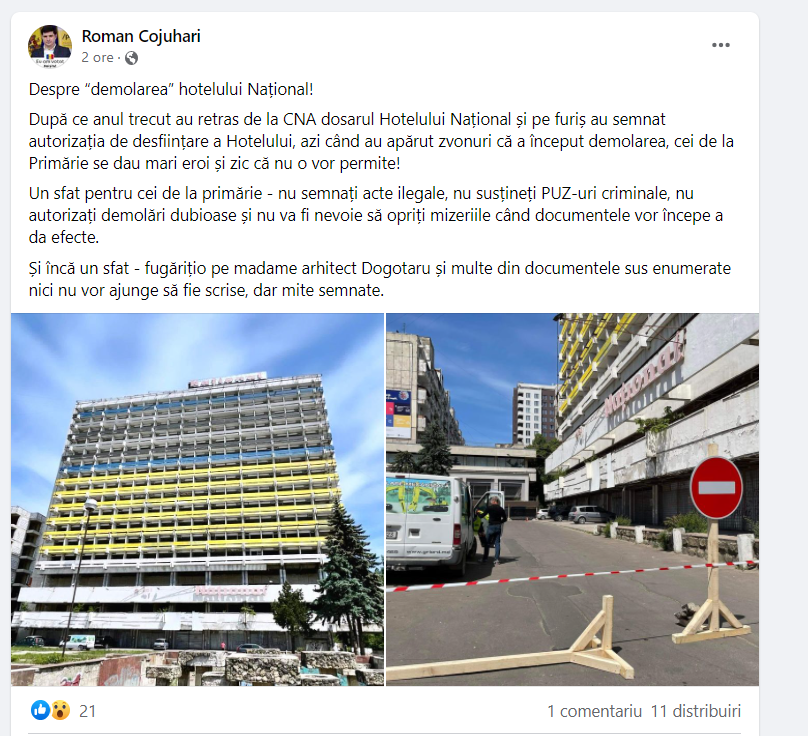Click the paragraph starting "După ce anul trecut"
This screenshot has height=736, width=808.
(x=381, y=141)
